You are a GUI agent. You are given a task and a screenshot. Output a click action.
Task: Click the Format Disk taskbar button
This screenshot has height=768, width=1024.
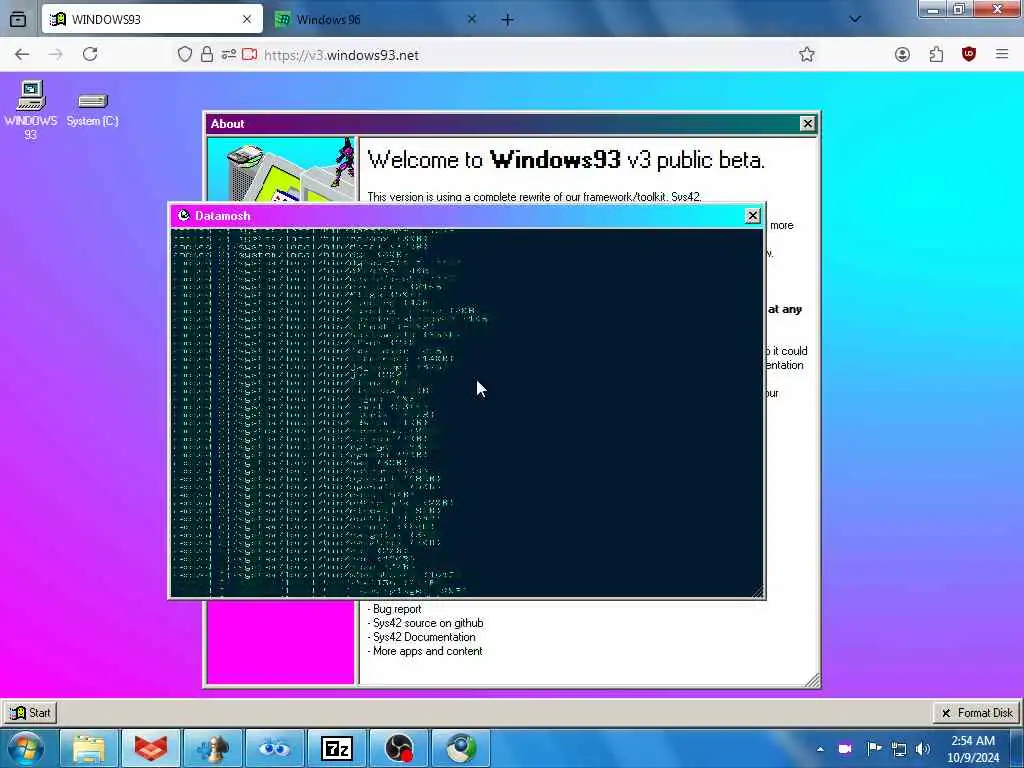tap(977, 712)
